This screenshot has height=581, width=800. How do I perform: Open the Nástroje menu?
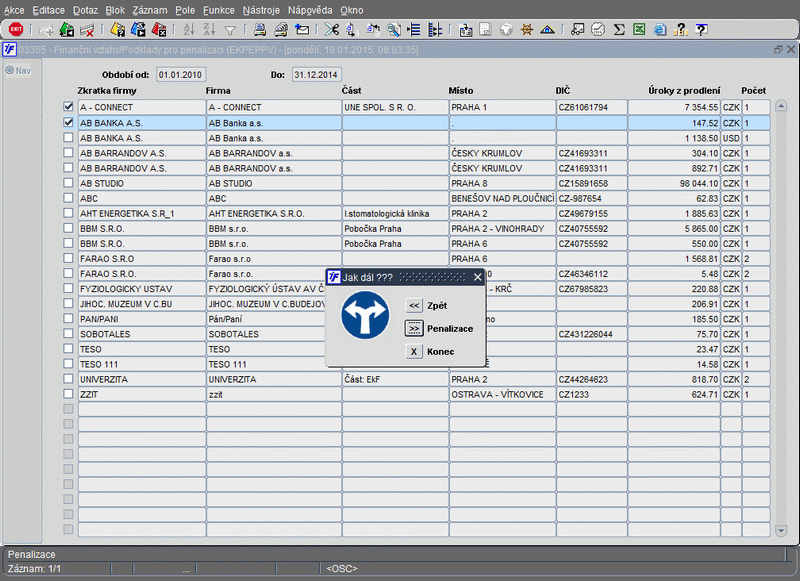pos(261,9)
